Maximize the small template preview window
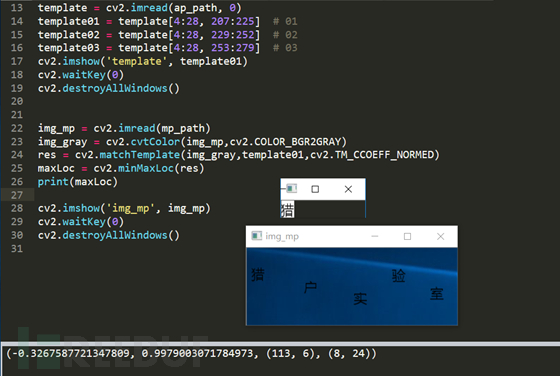This screenshot has height=376, width=560. click(315, 189)
